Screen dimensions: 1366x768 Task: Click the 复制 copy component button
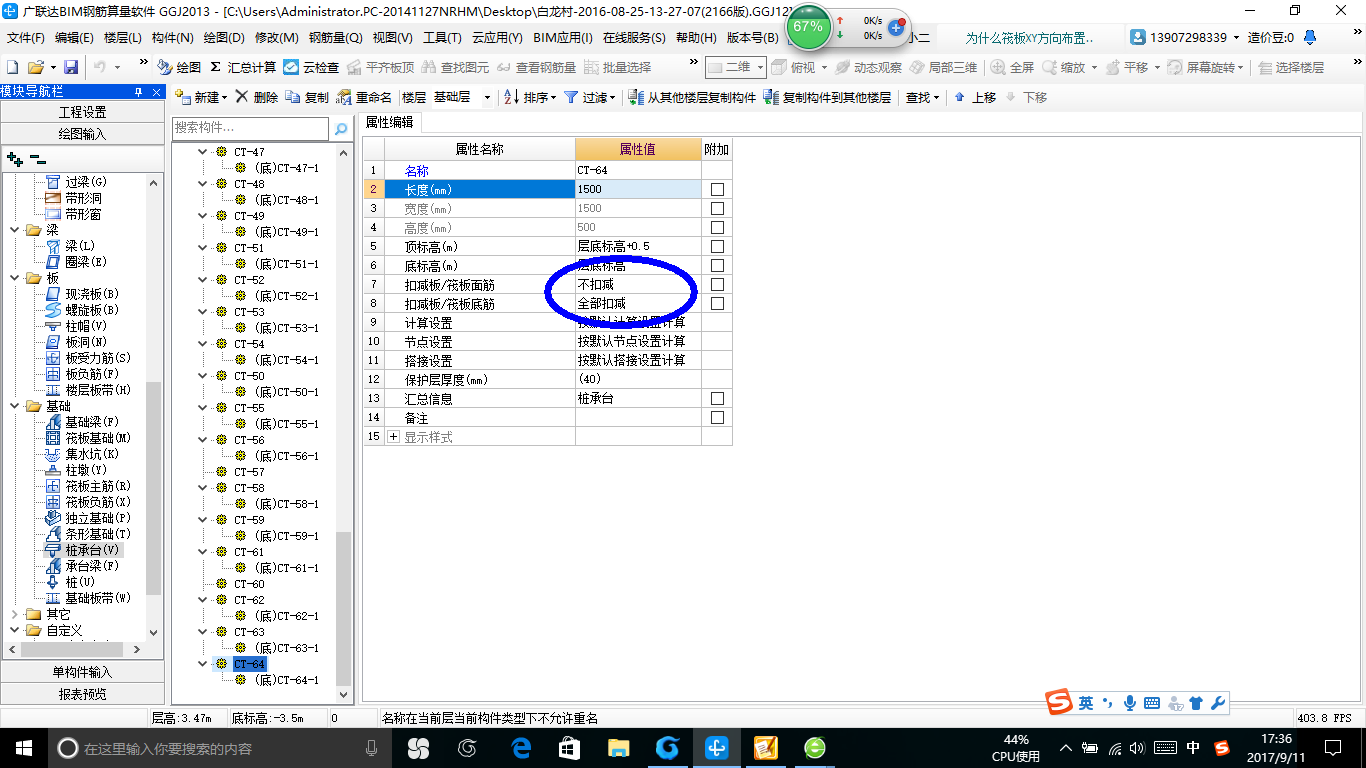pyautogui.click(x=307, y=97)
